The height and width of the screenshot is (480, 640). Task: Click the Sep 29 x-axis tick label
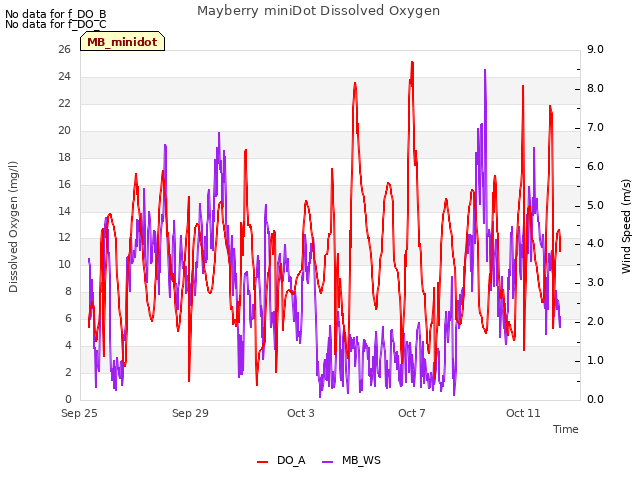coord(190,413)
